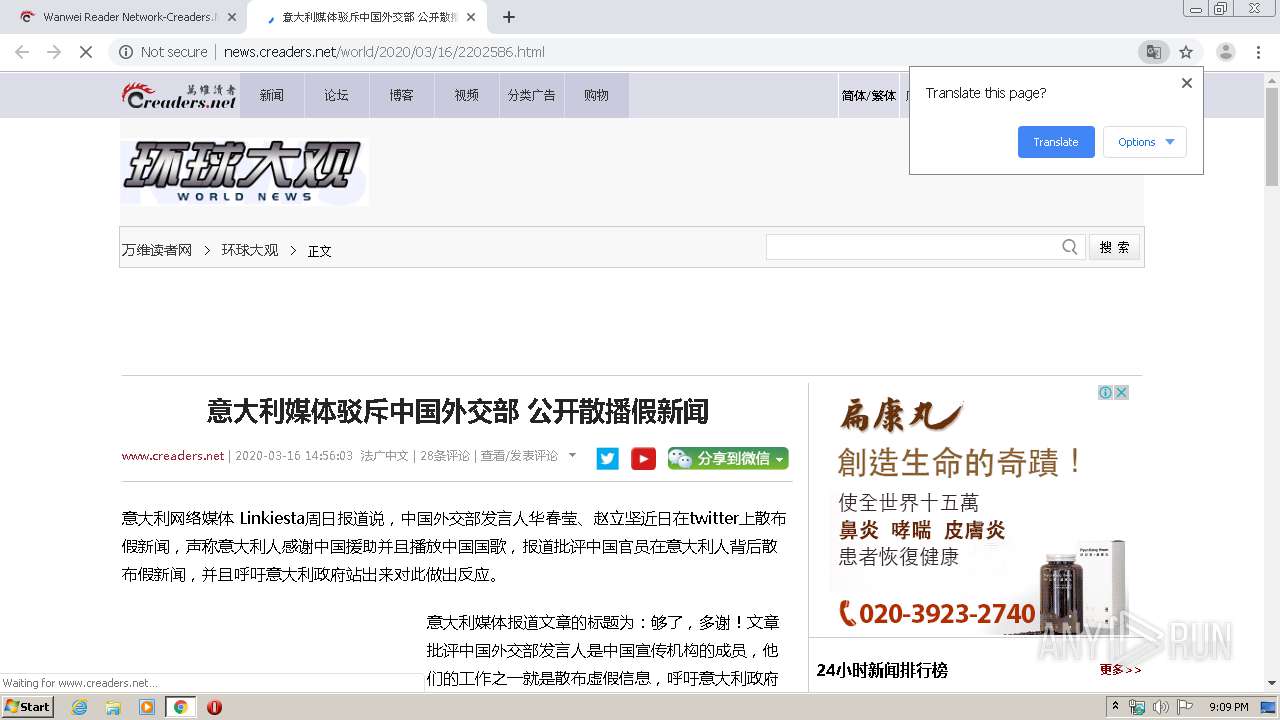Open the Chrome profile avatar
1280x720 pixels.
pyautogui.click(x=1225, y=52)
